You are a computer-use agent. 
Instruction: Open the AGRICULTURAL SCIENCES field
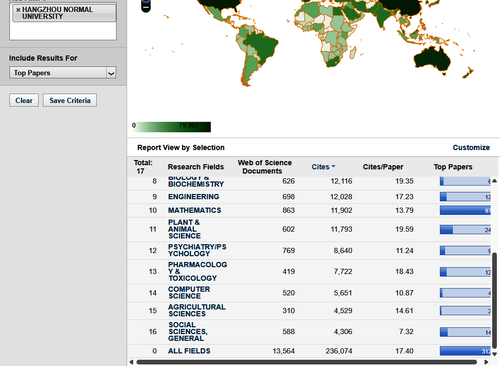(x=197, y=310)
